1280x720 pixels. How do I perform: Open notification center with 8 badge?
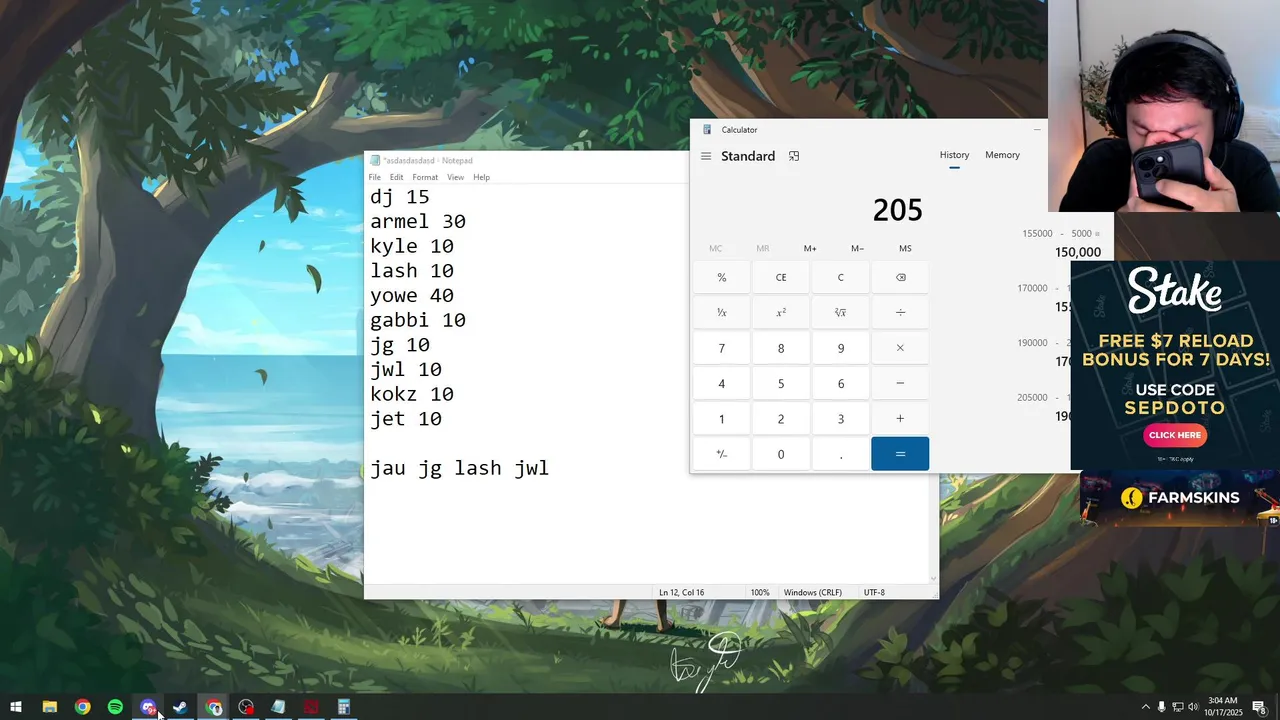point(1260,707)
